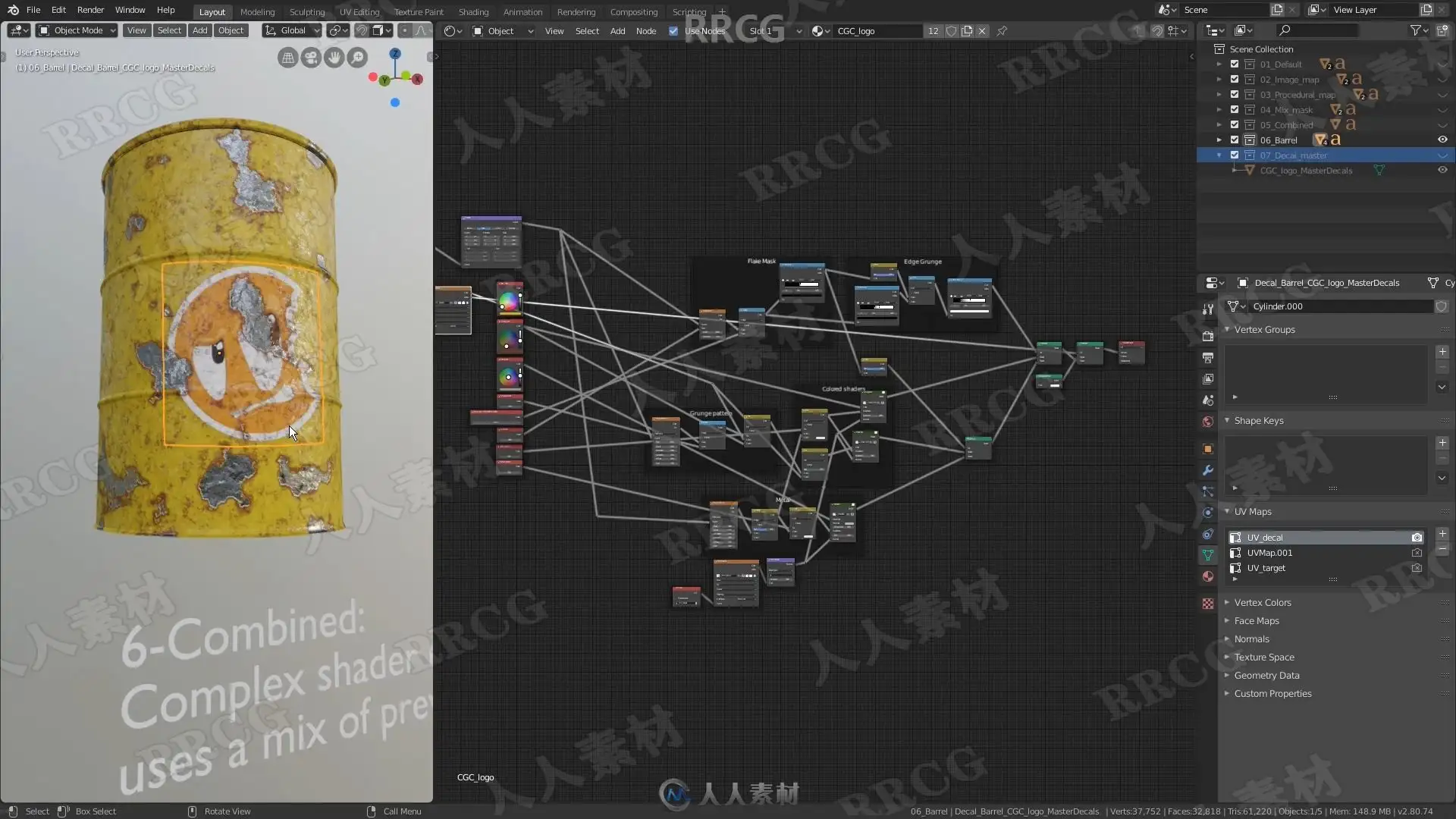Open the Modifiers wrench properties tab
The image size is (1456, 819).
tap(1208, 470)
